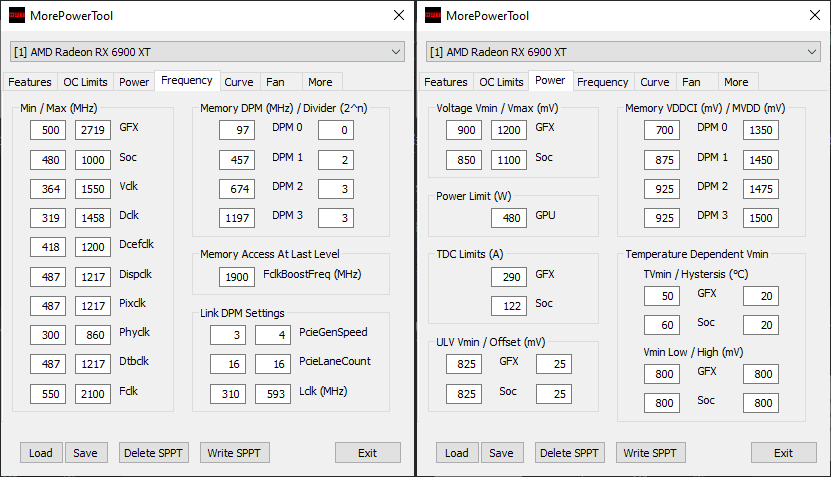Edit GFX Vmin voltage field 900
831x477 pixels.
tap(464, 130)
